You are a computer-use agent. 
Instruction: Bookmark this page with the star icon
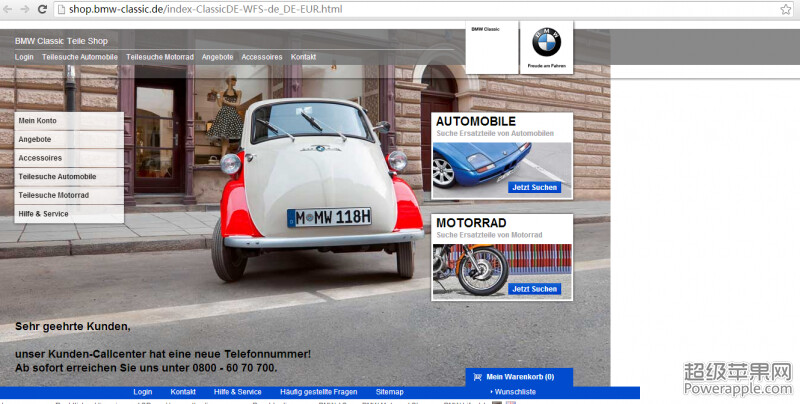pos(786,9)
